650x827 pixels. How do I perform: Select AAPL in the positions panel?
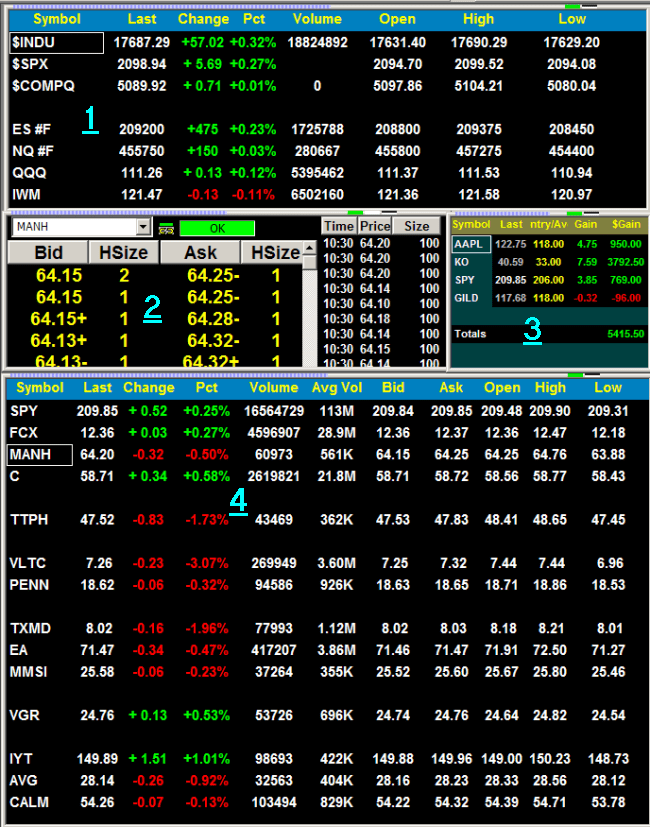(468, 244)
